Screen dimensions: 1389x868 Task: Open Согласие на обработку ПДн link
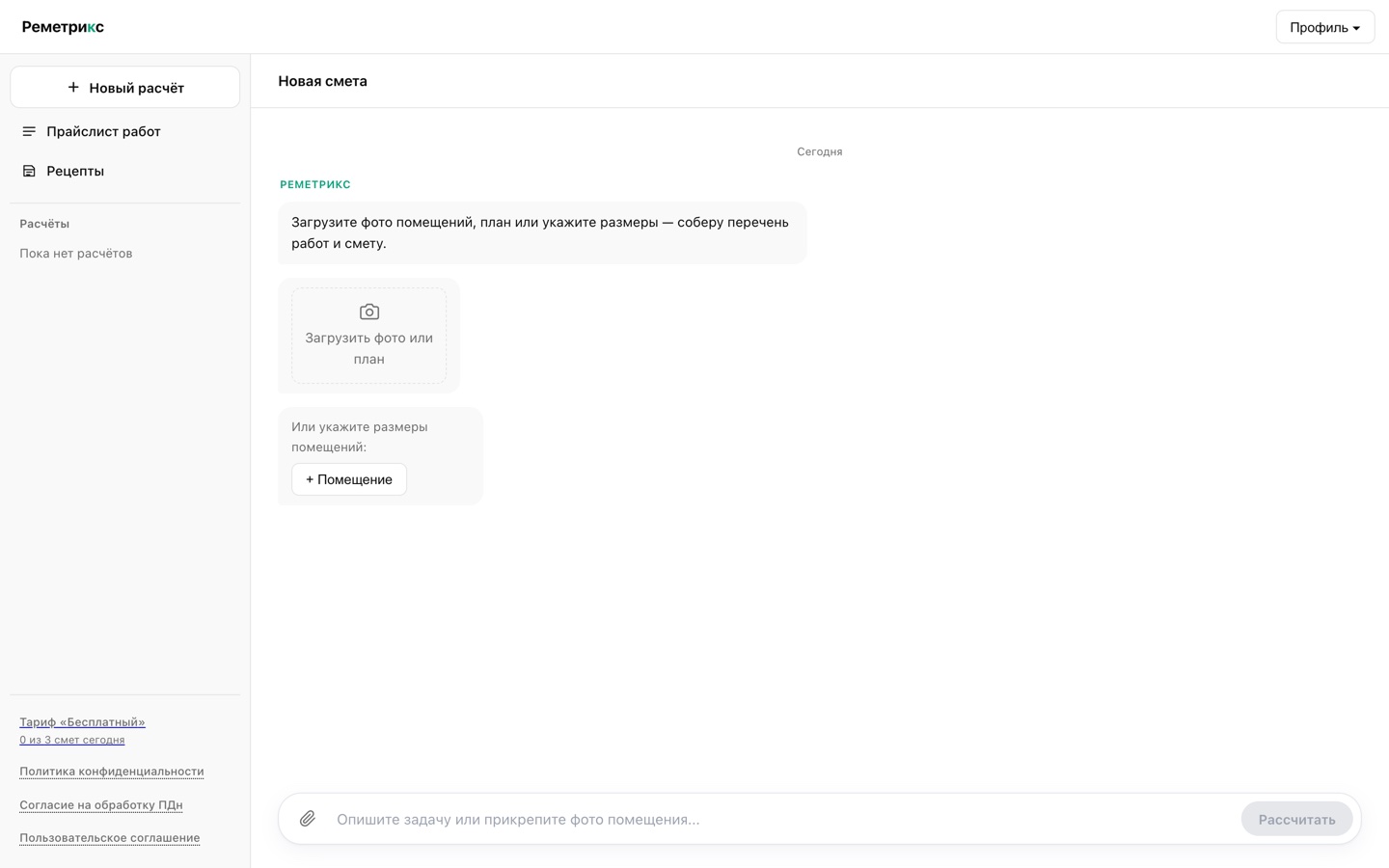[x=101, y=804]
